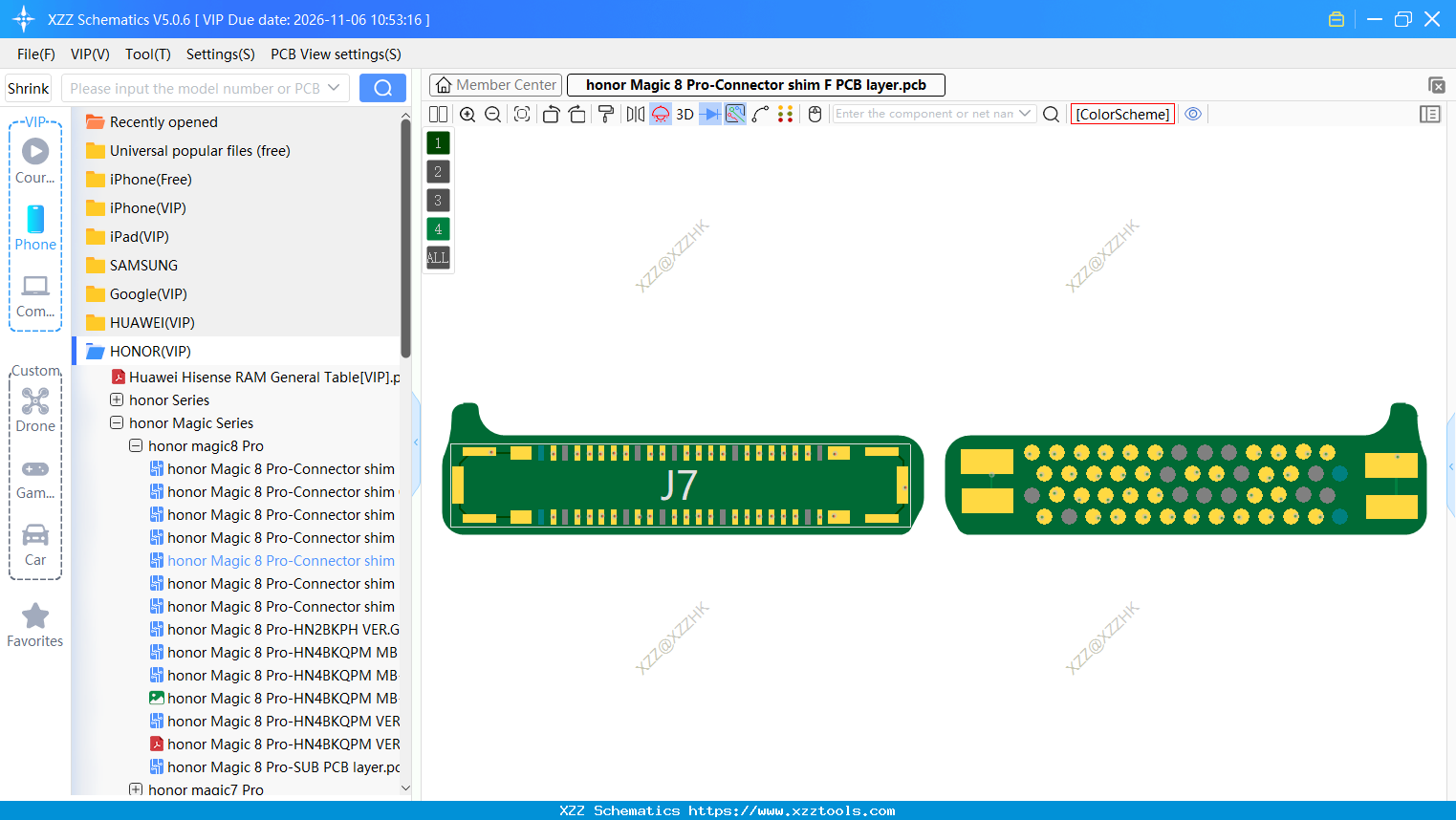Click the file tree vertical scrollbar
This screenshot has width=1456, height=820.
[x=405, y=238]
